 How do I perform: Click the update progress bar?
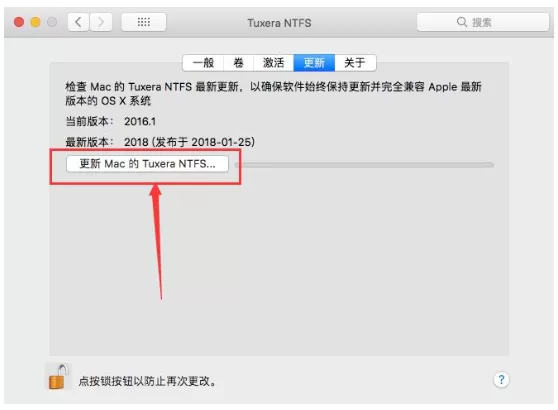click(x=364, y=165)
